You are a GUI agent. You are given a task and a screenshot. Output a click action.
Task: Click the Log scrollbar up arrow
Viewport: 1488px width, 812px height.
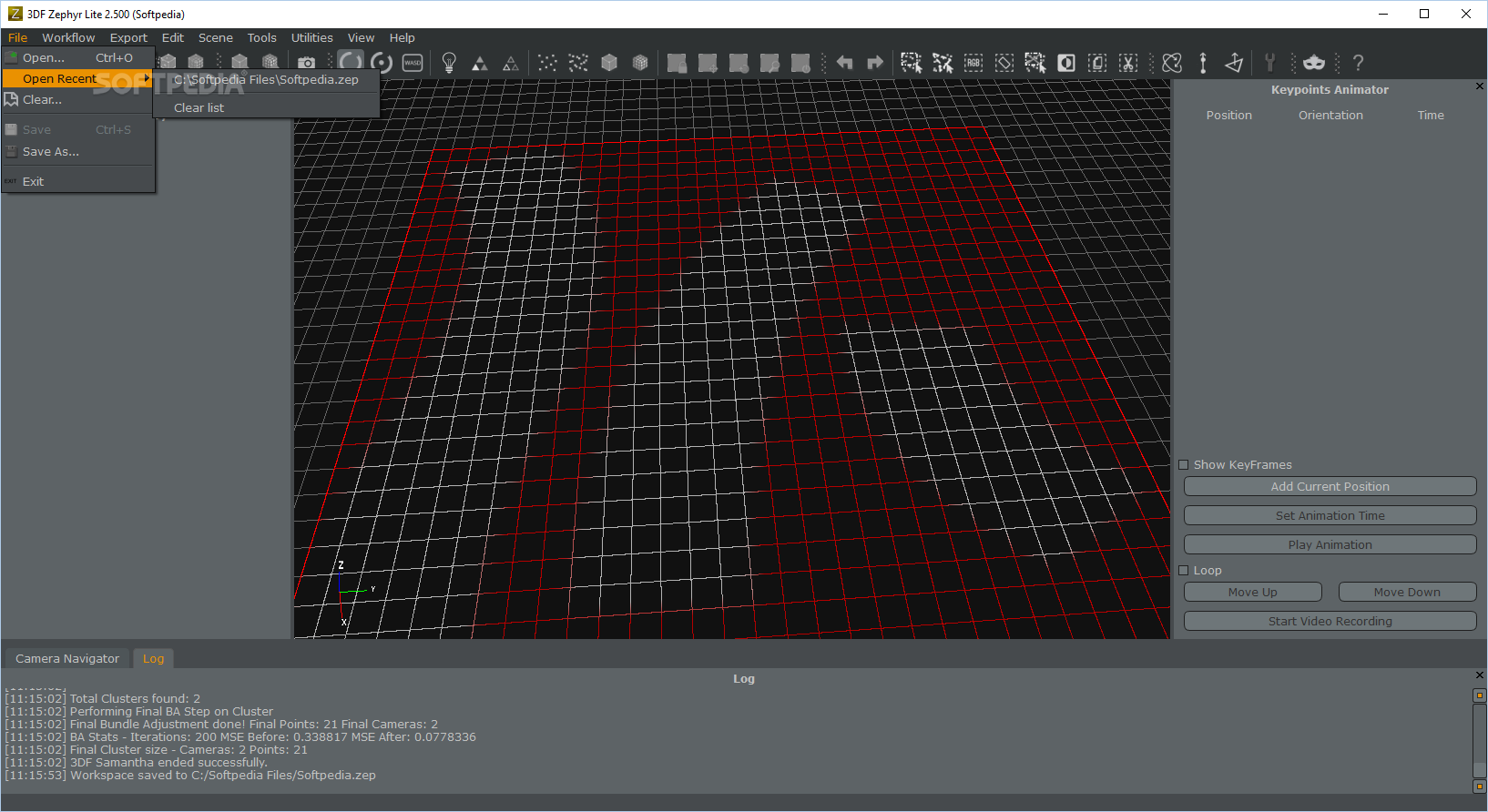[1480, 695]
